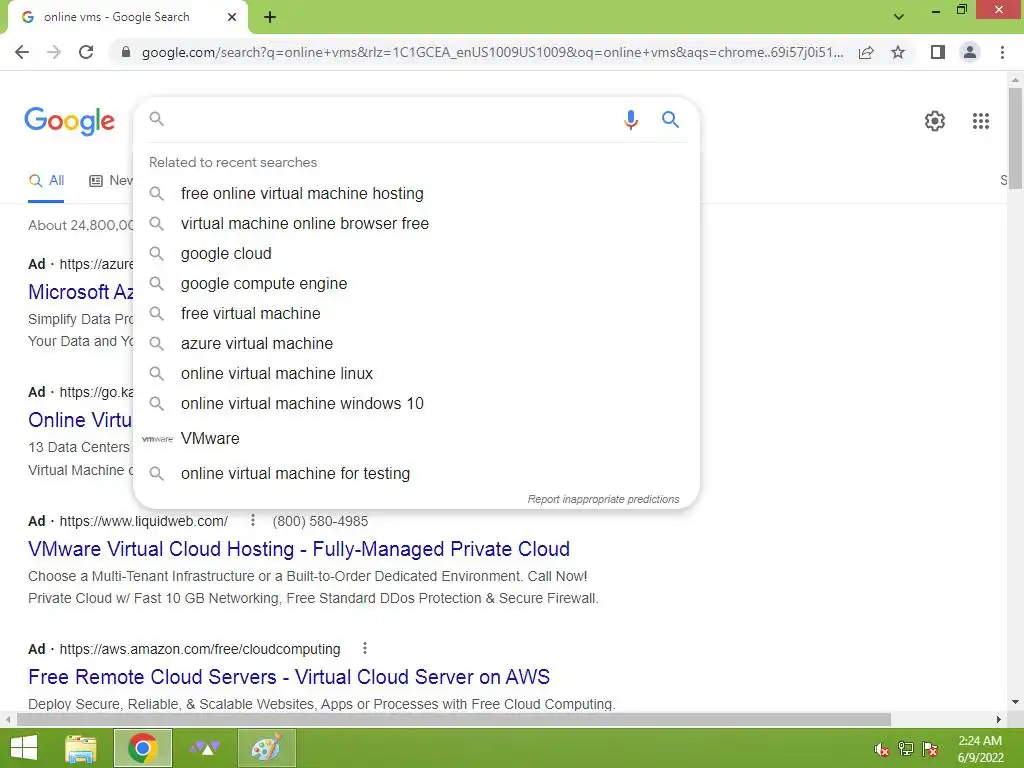The height and width of the screenshot is (768, 1024).
Task: Open Google quick settings gear
Action: tap(935, 121)
